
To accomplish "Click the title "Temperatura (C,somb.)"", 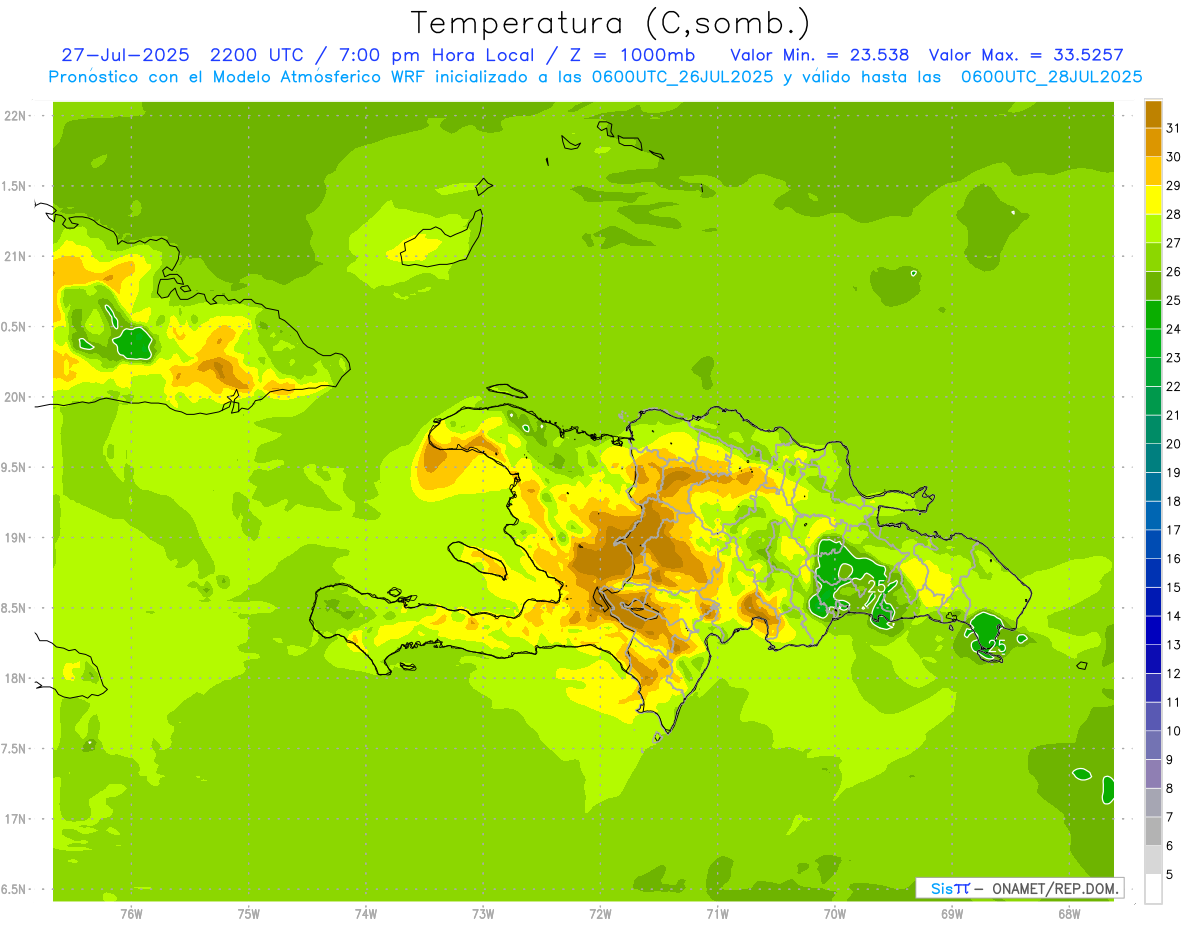I will (x=610, y=24).
